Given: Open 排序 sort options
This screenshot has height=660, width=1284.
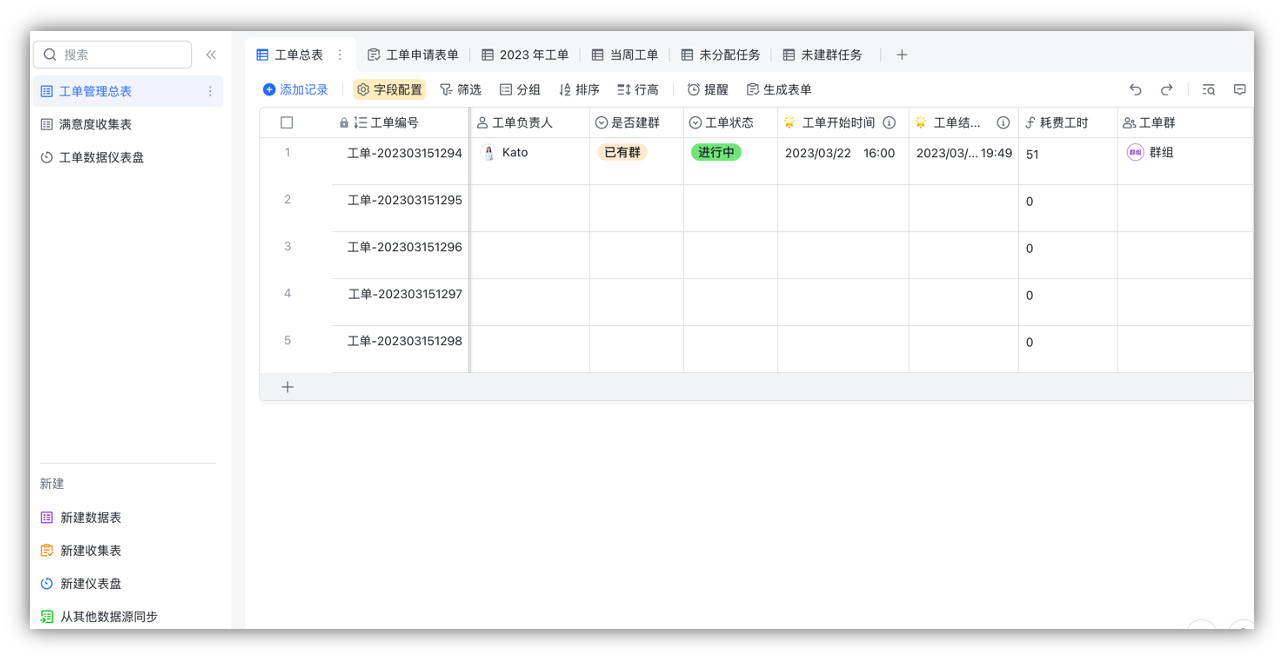Looking at the screenshot, I should pyautogui.click(x=579, y=90).
